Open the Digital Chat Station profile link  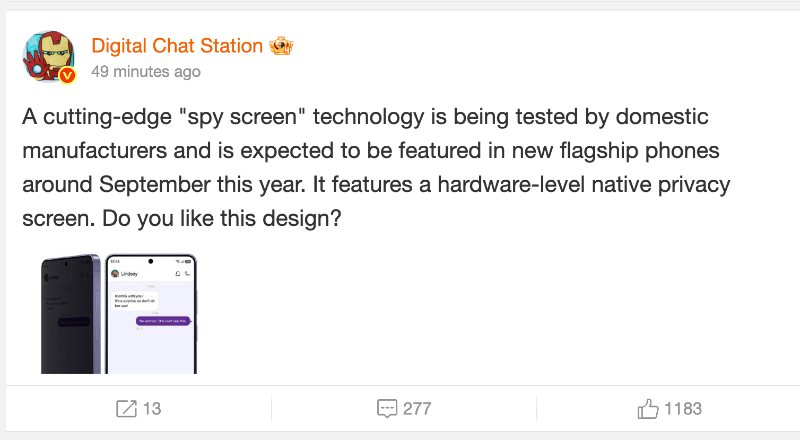(177, 46)
